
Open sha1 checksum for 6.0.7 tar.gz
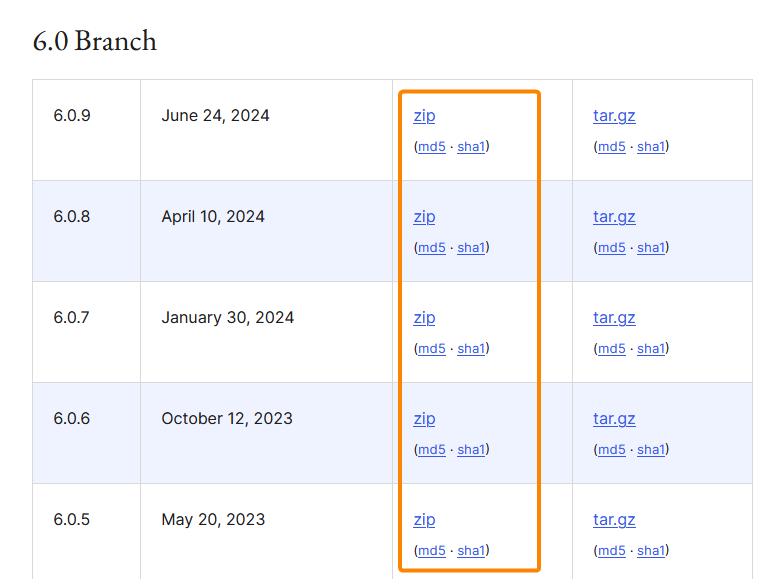pyautogui.click(x=651, y=349)
